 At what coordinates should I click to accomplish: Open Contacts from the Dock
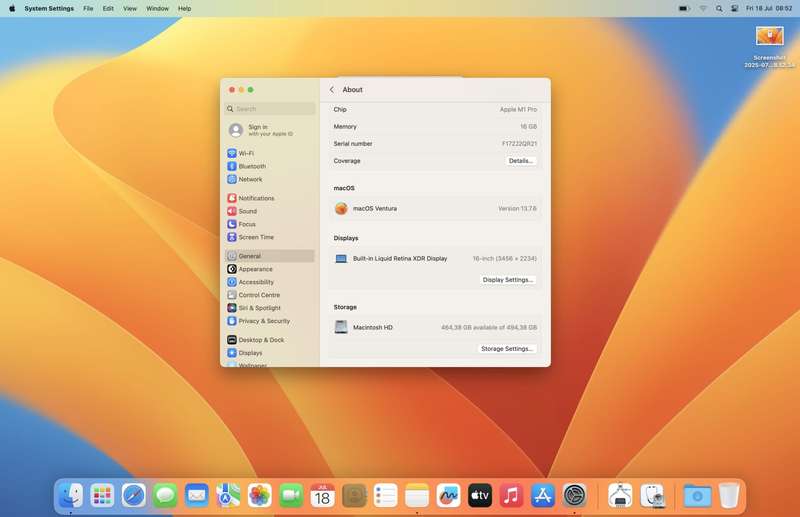point(354,495)
